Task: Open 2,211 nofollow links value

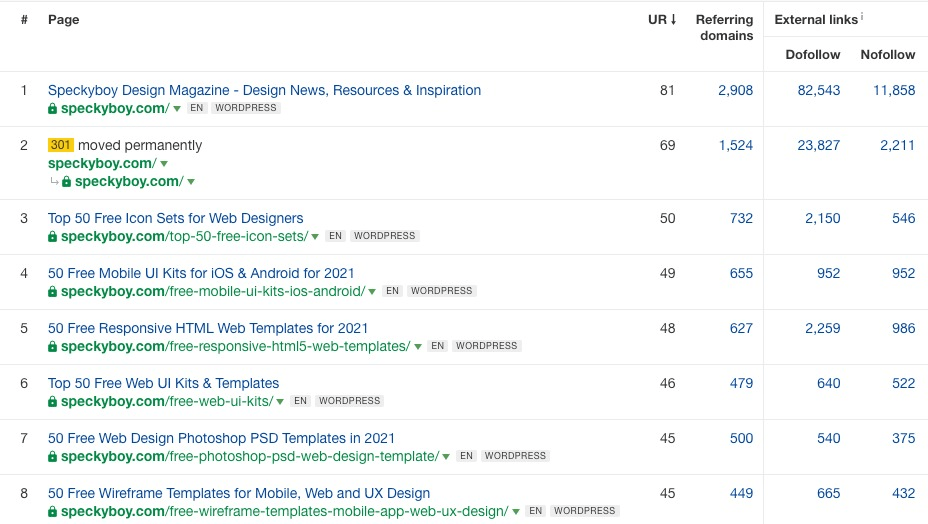Action: 897,145
